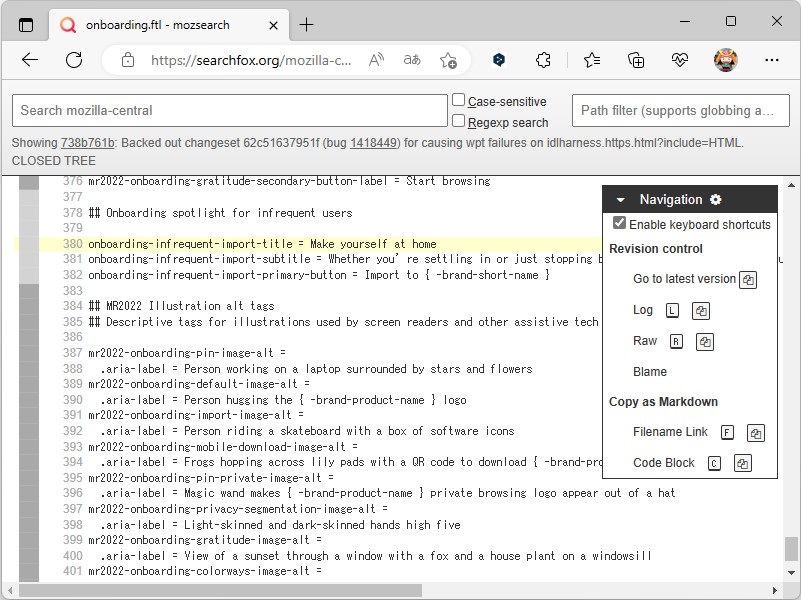Image resolution: width=801 pixels, height=600 pixels.
Task: Click text 'onboarding-infrequent-import-title'
Action: pyautogui.click(x=191, y=244)
